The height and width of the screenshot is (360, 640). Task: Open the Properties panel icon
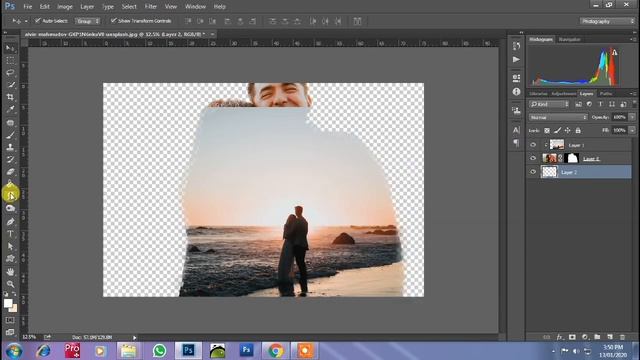point(516,78)
